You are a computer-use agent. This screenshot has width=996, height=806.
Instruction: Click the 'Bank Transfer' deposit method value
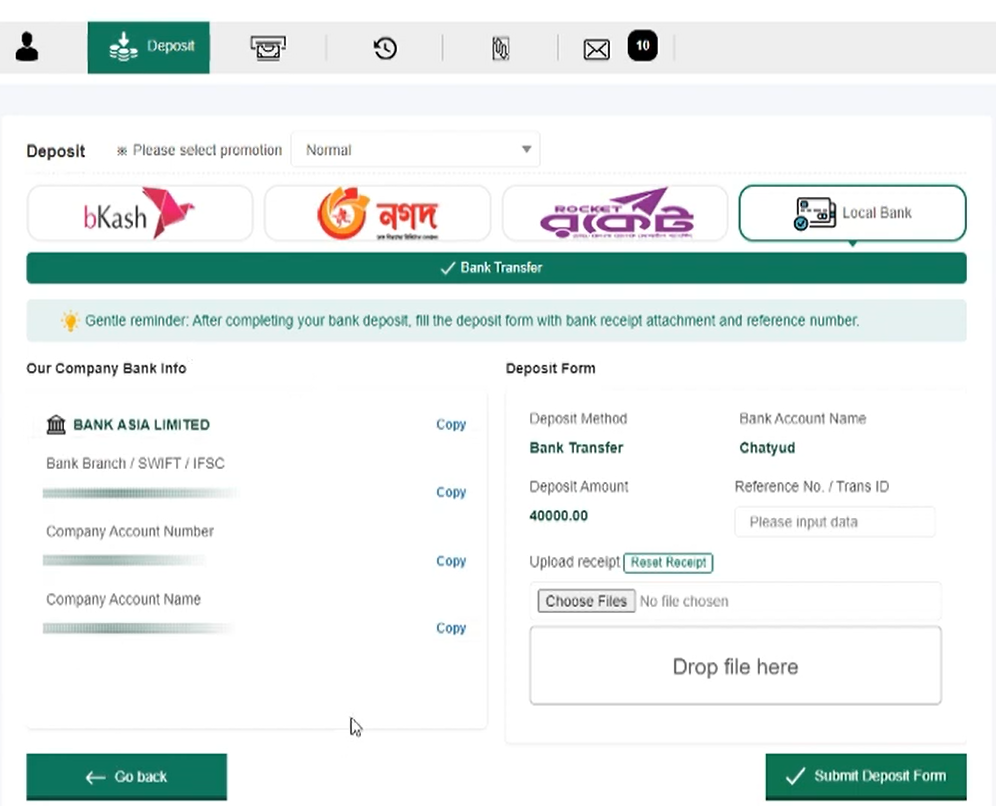coord(576,448)
